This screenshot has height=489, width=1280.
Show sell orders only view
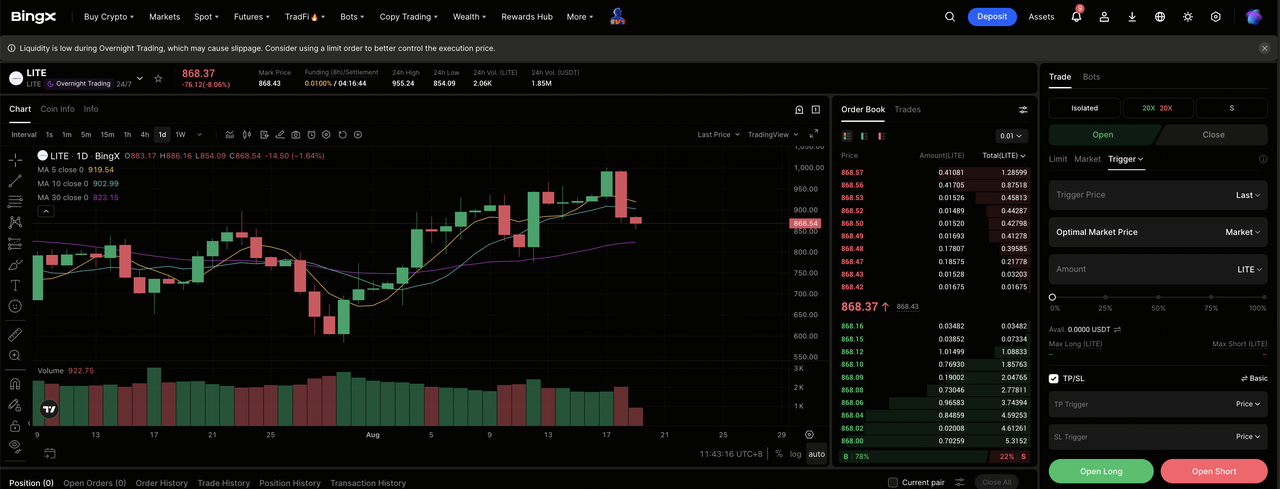[x=881, y=136]
